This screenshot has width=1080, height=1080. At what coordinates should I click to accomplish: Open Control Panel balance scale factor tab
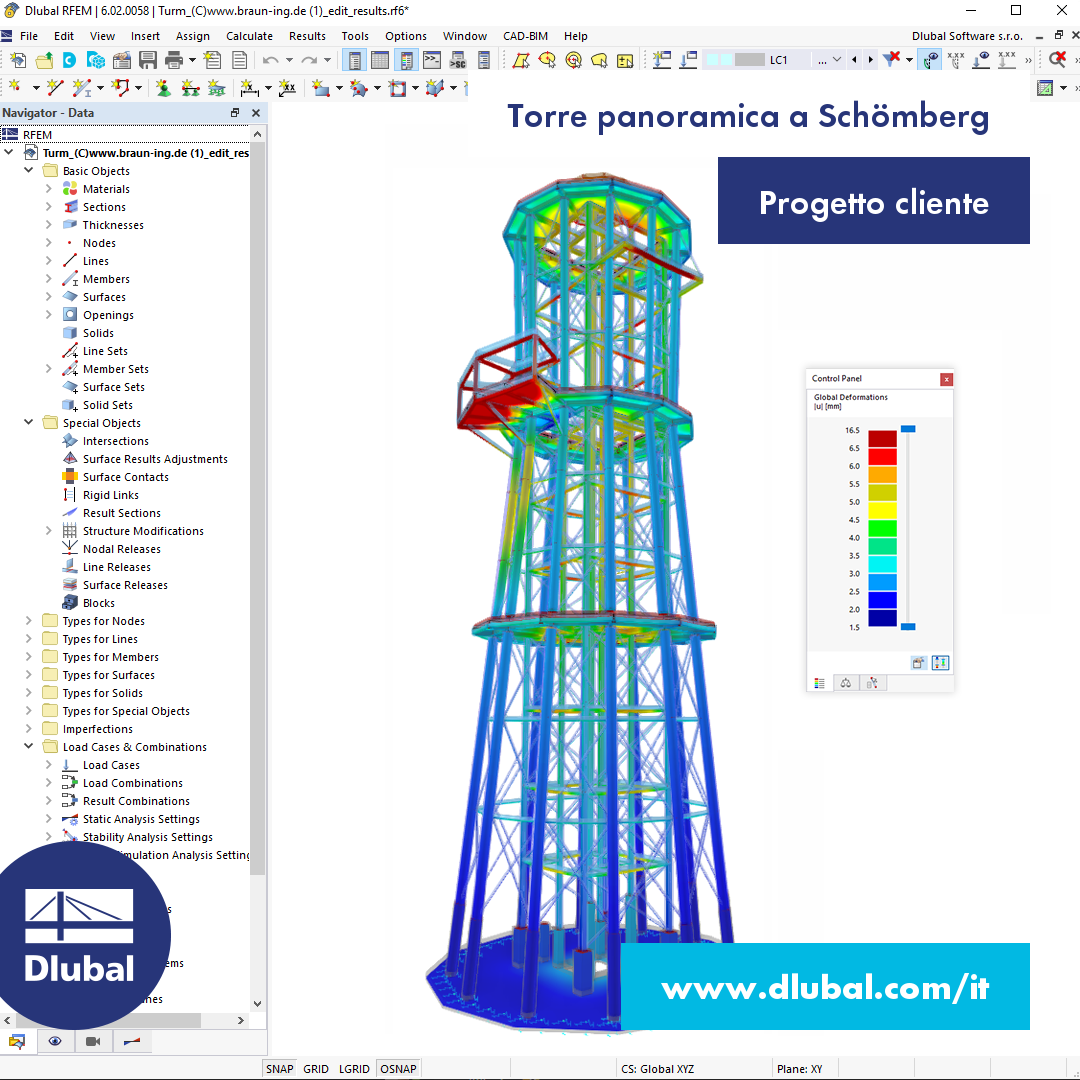(846, 683)
